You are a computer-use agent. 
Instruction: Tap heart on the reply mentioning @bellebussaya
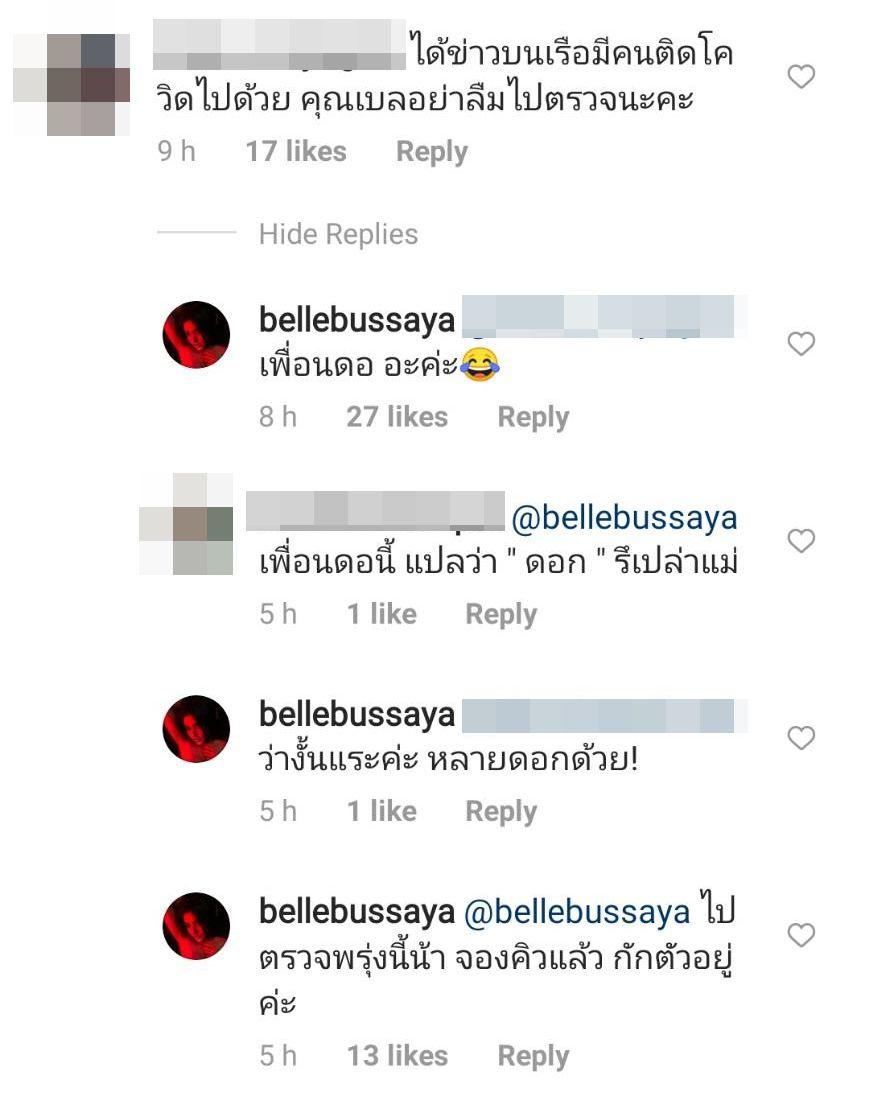pyautogui.click(x=801, y=540)
